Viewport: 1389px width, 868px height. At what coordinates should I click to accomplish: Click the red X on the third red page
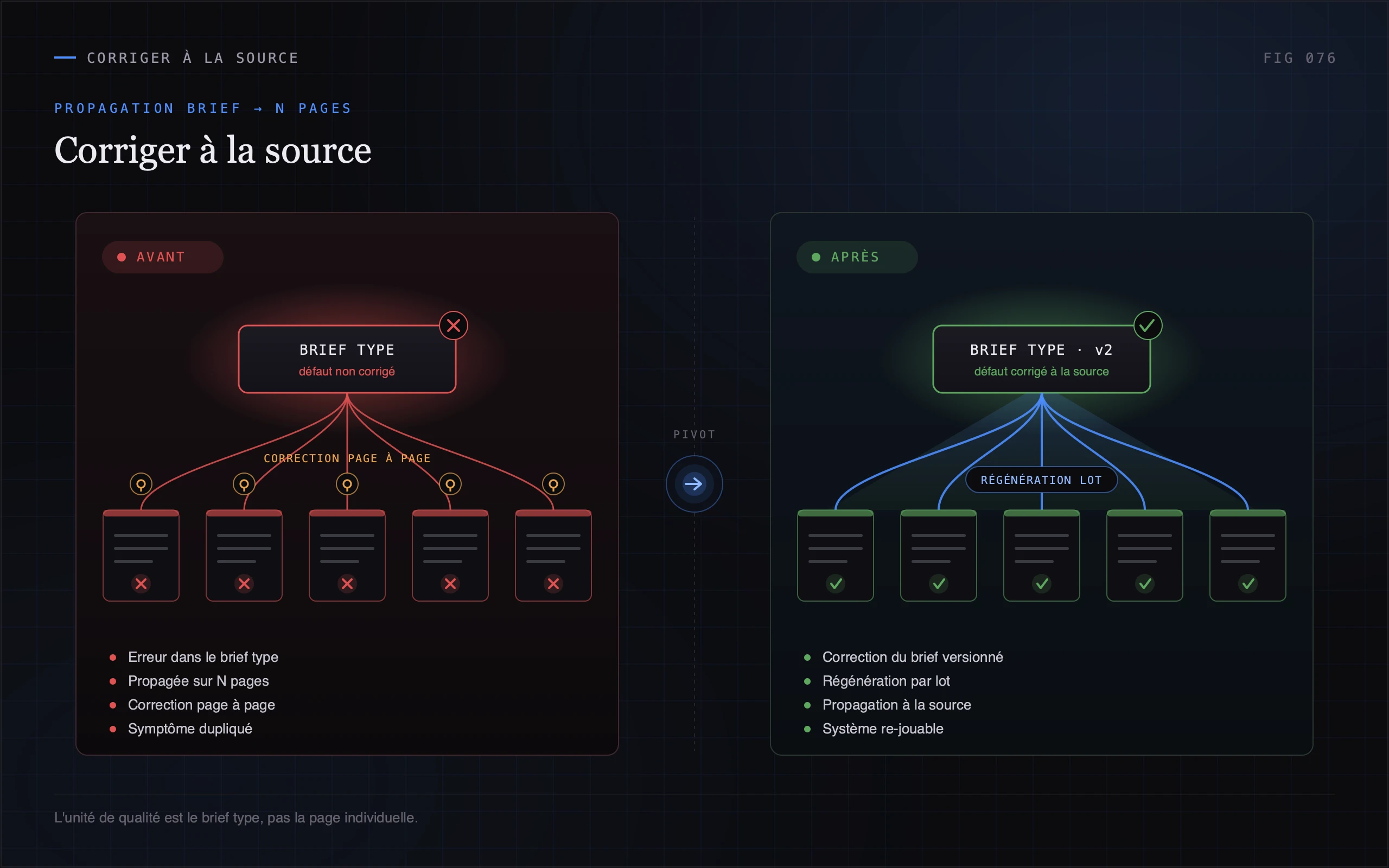[x=347, y=584]
